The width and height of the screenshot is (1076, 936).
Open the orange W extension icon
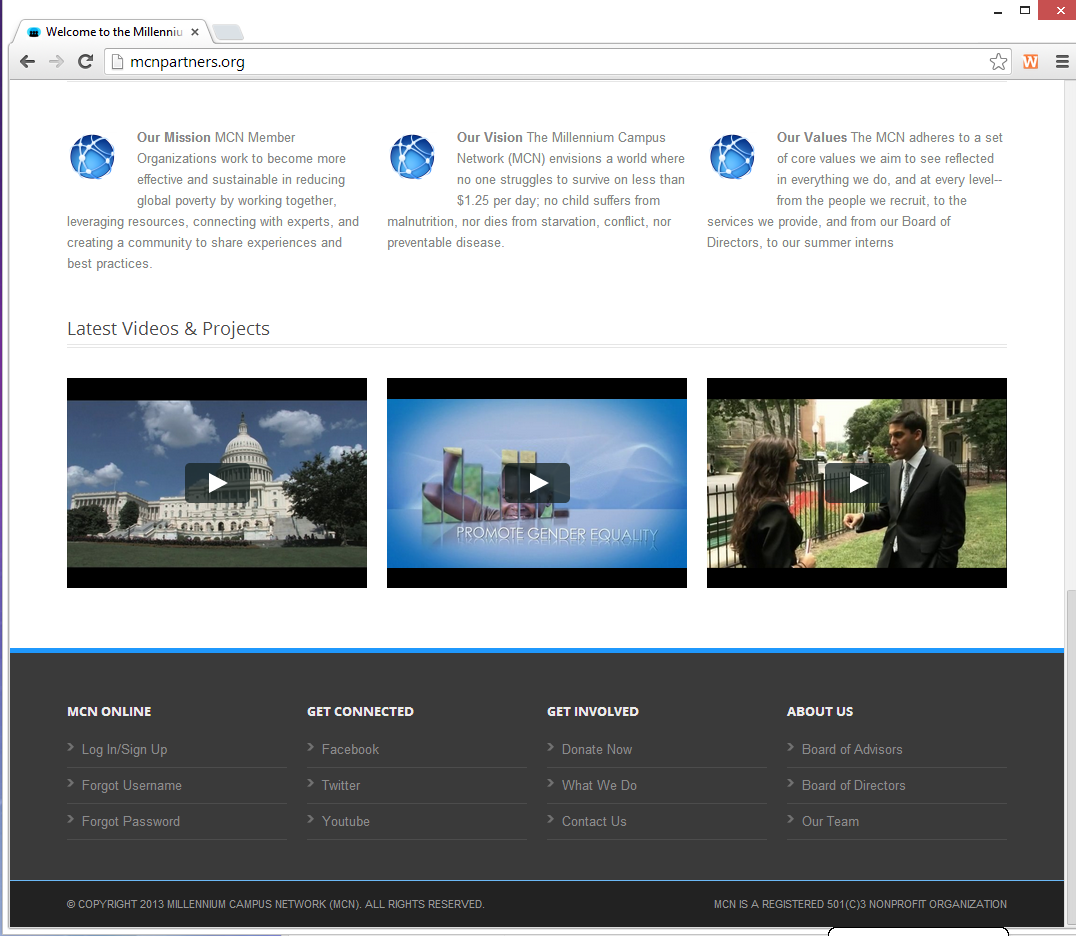point(1030,62)
